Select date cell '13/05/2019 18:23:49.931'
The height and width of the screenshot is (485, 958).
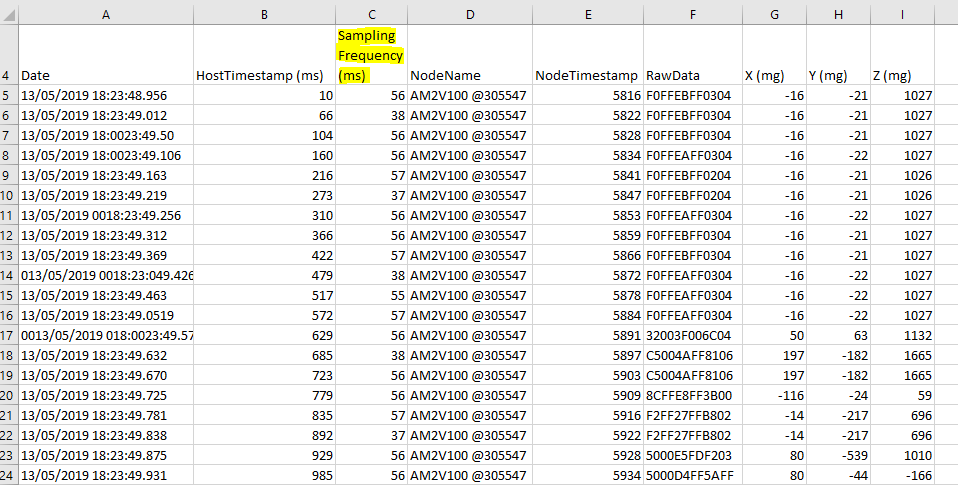point(106,475)
